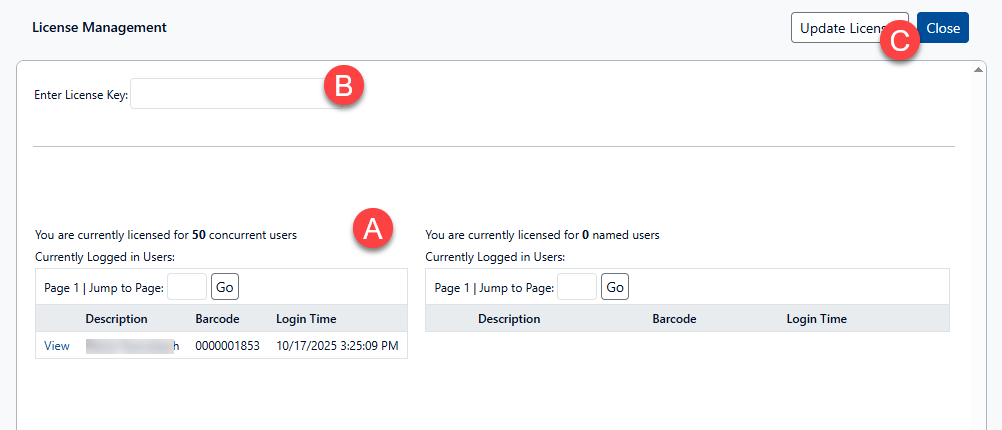
Task: Select the barcode 0000001853 cell
Action: point(227,346)
